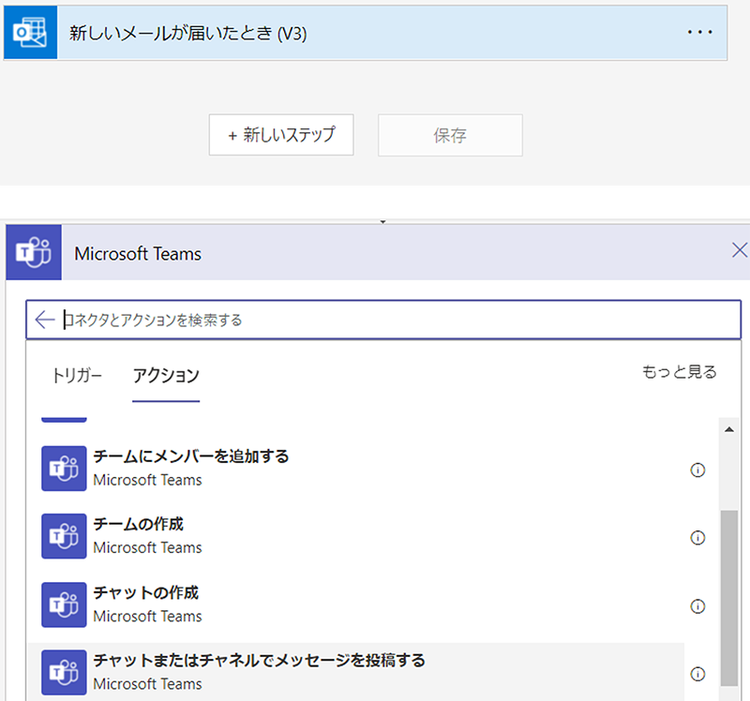Click the Outlook icon on the trigger card
This screenshot has width=750, height=701.
(x=31, y=33)
